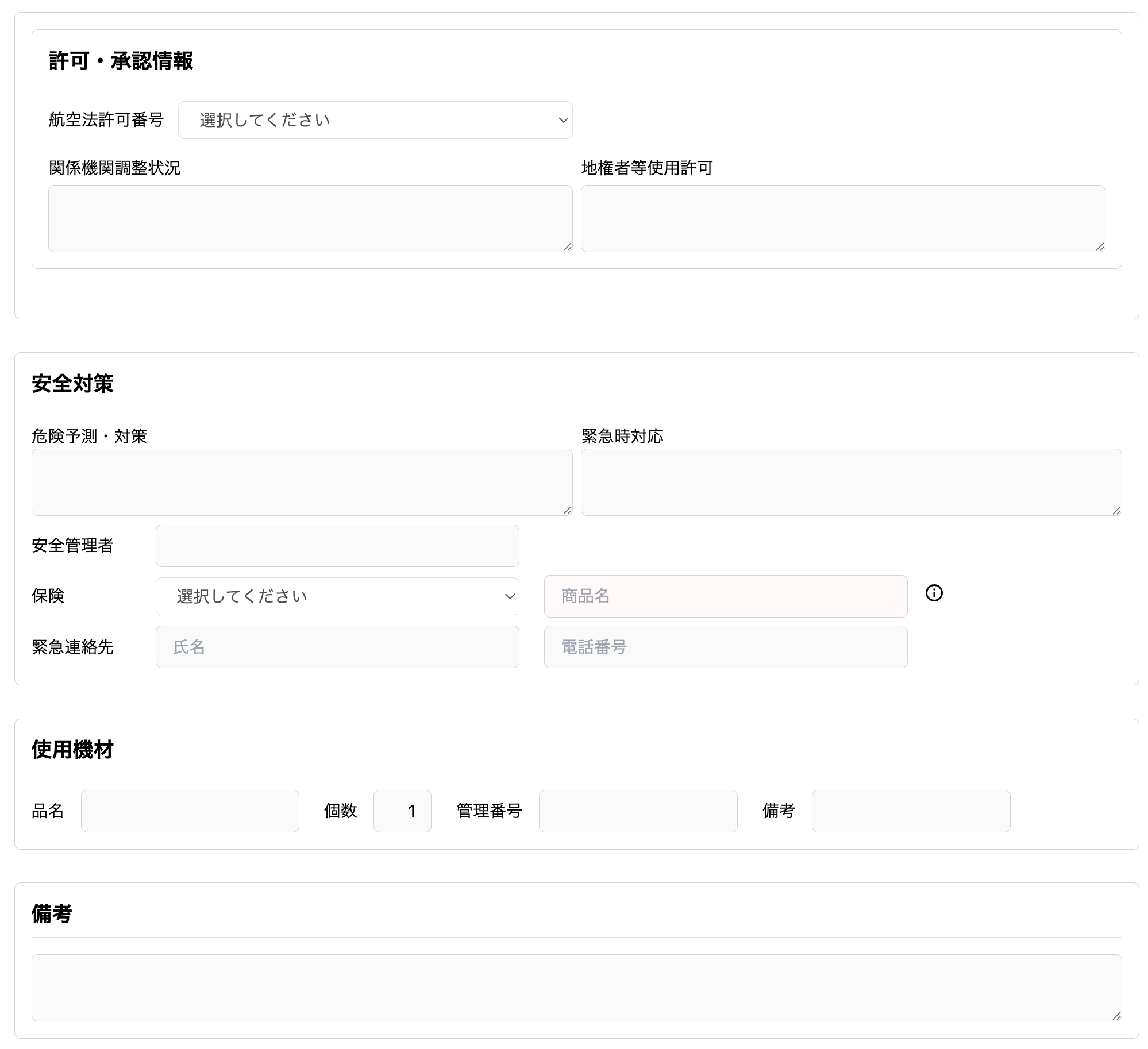The height and width of the screenshot is (1049, 1148).
Task: Click the 品名 equipment name field
Action: click(190, 811)
